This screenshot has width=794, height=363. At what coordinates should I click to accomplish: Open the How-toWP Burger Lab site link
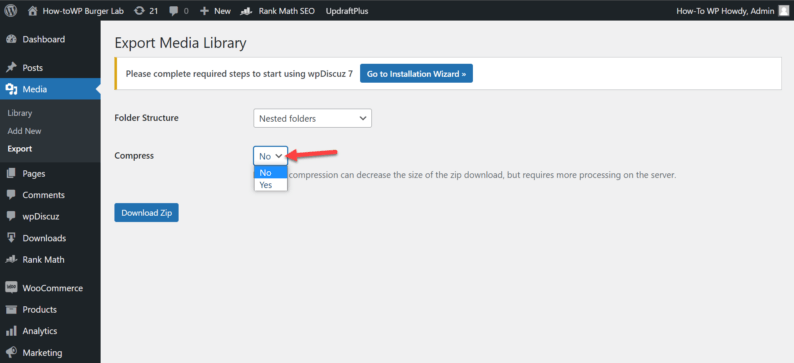tap(83, 11)
